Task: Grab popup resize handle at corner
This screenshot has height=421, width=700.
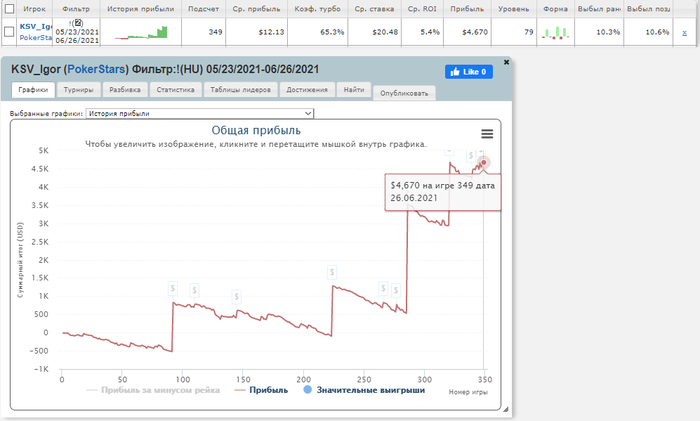Action: tap(505, 409)
